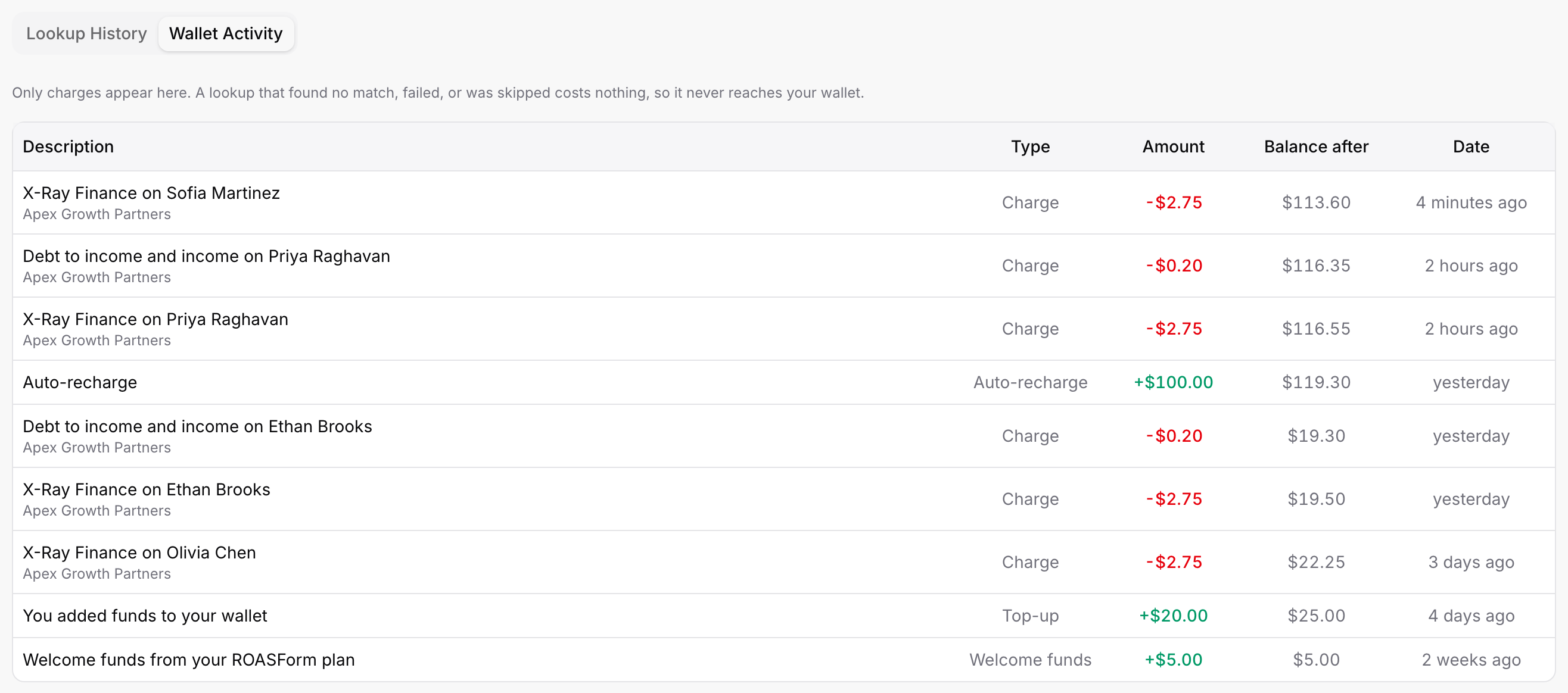
Task: Click the '3 days ago' date
Action: [1471, 563]
